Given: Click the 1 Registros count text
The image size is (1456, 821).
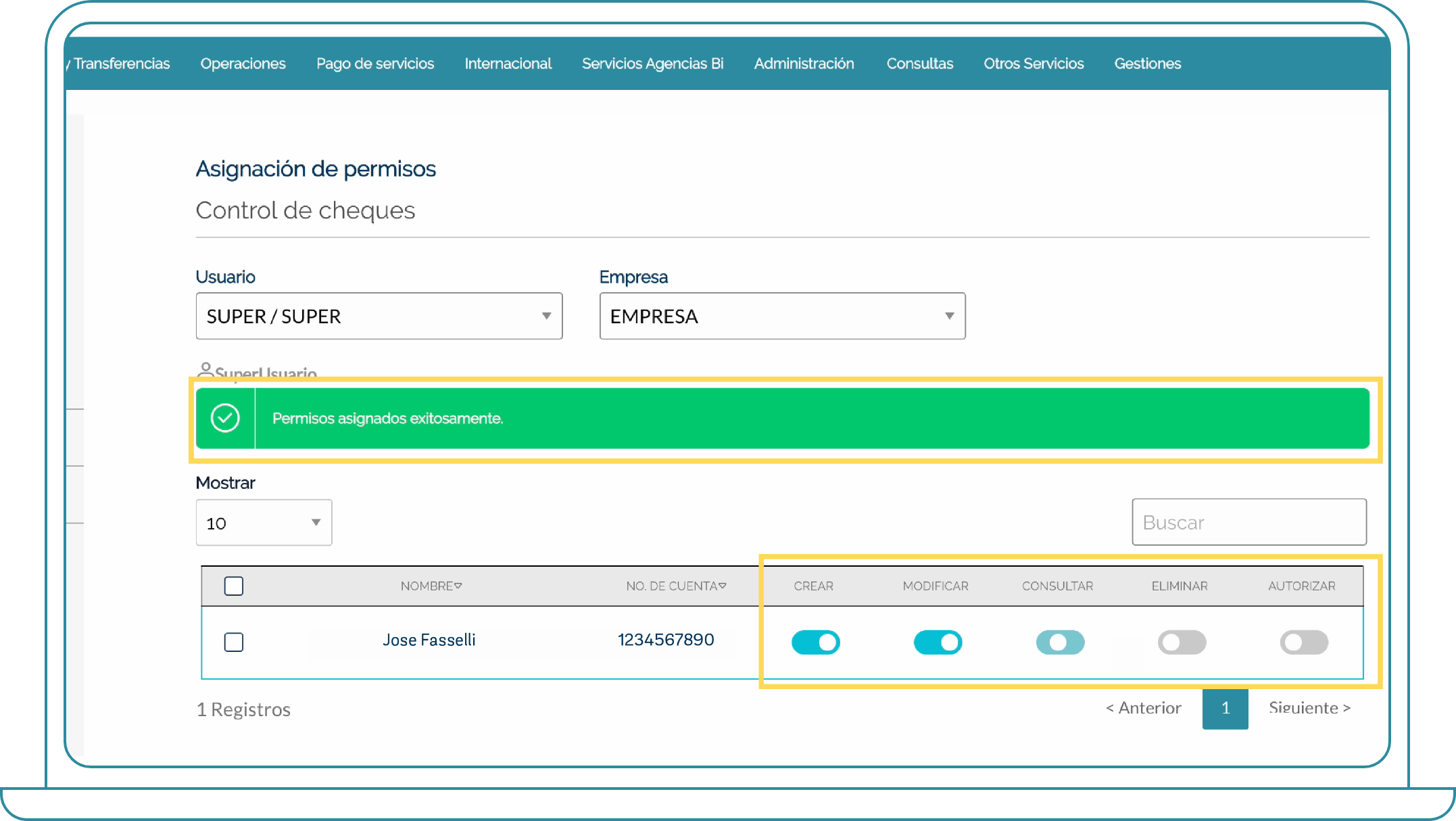Looking at the screenshot, I should point(243,709).
